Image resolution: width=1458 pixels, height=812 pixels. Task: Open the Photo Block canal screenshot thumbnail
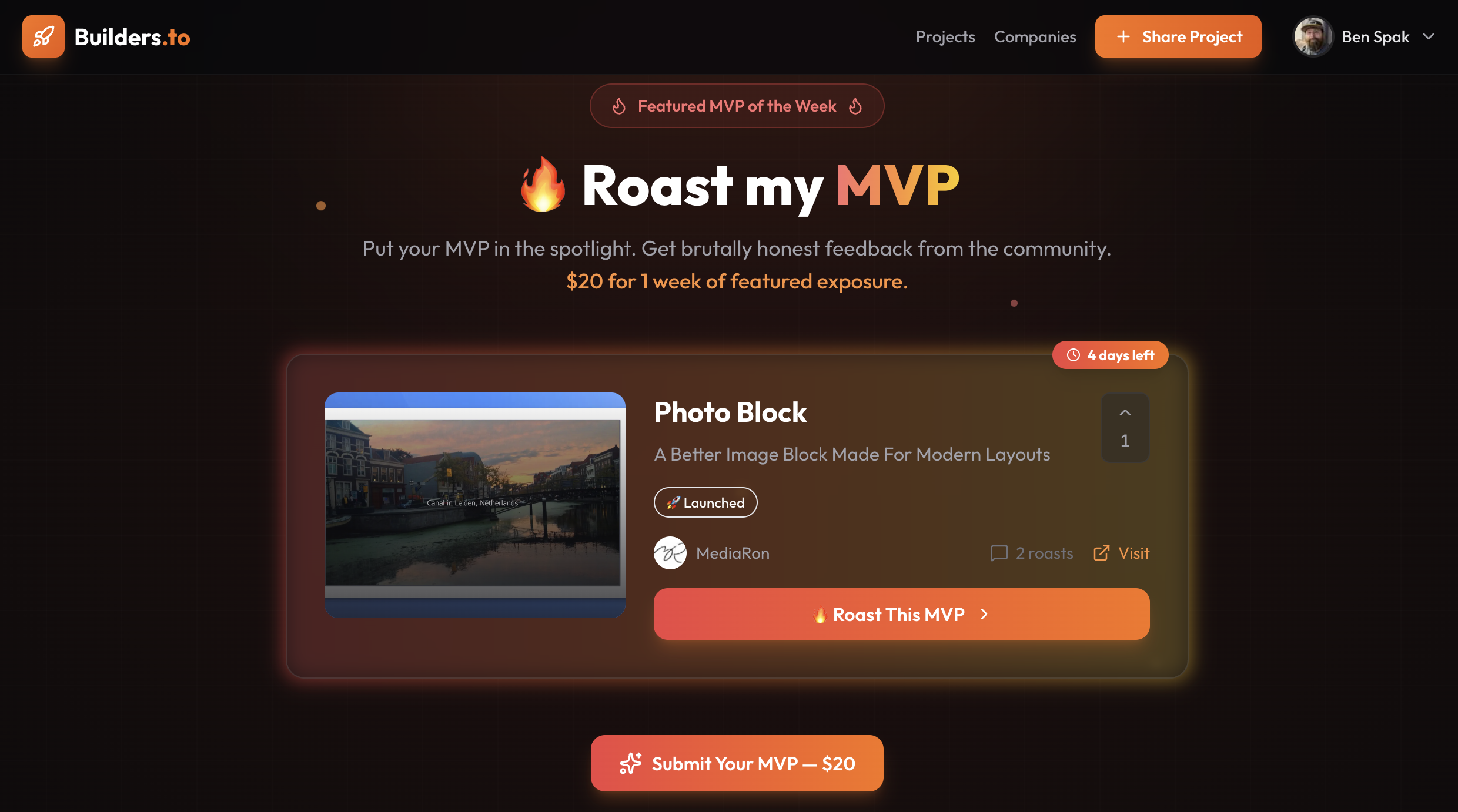click(x=475, y=505)
